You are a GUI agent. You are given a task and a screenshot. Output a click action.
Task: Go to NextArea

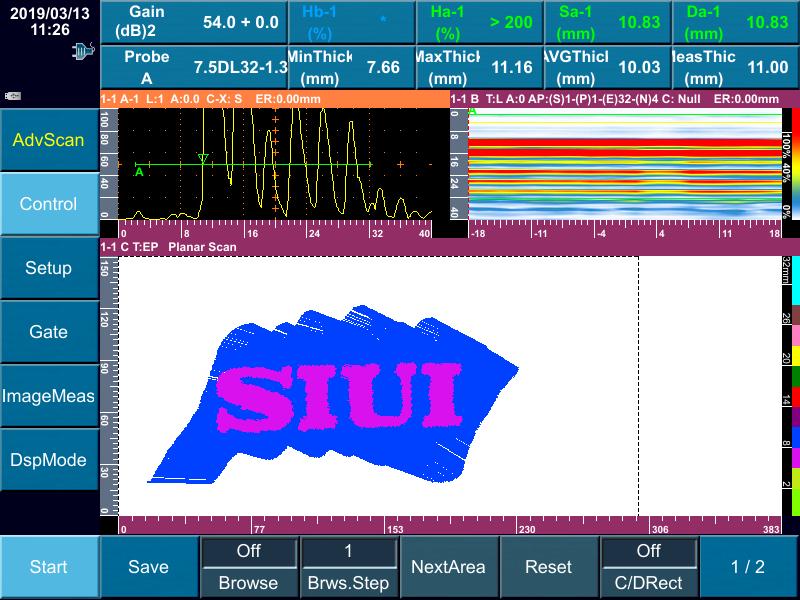pyautogui.click(x=448, y=567)
